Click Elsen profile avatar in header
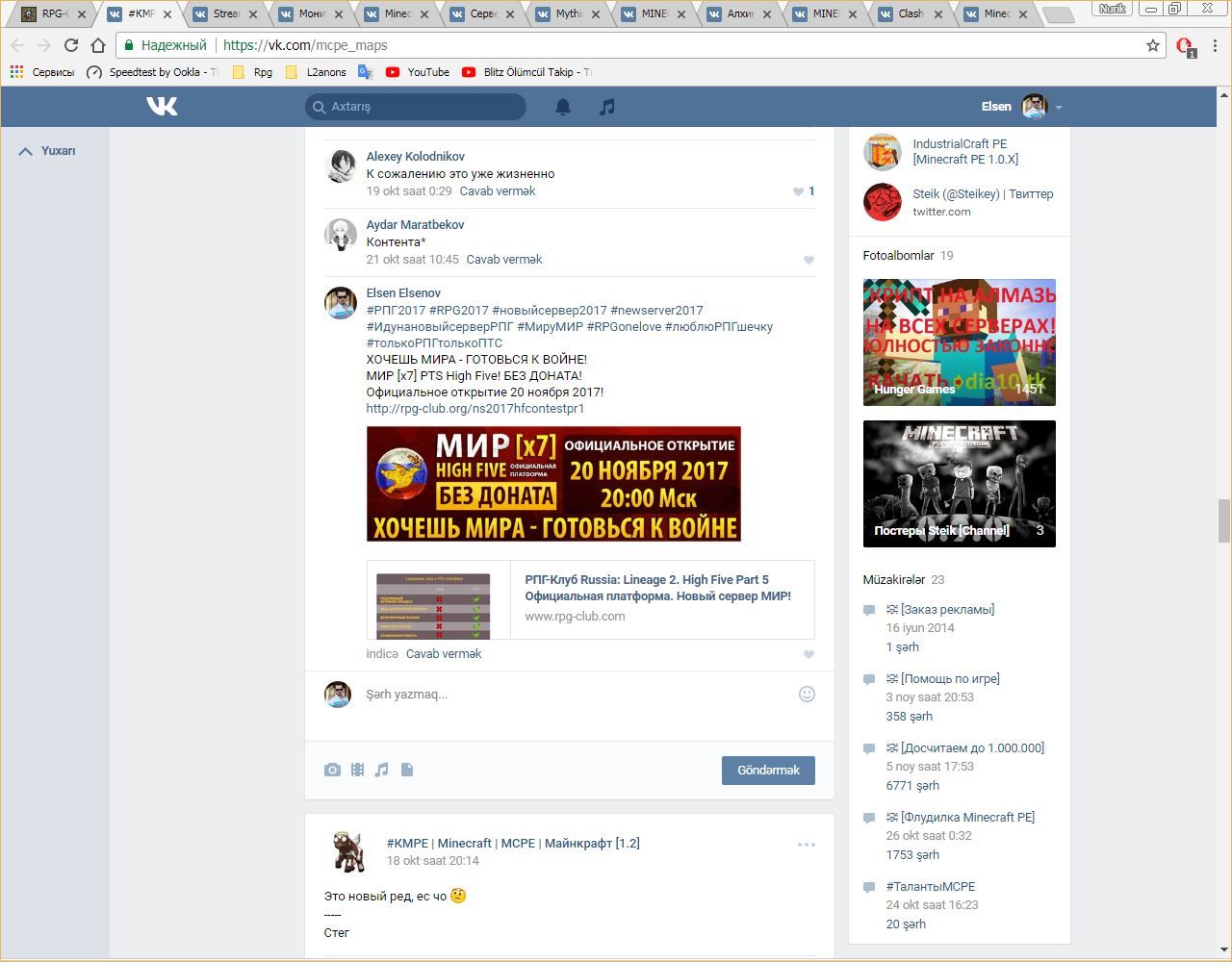 (1034, 107)
